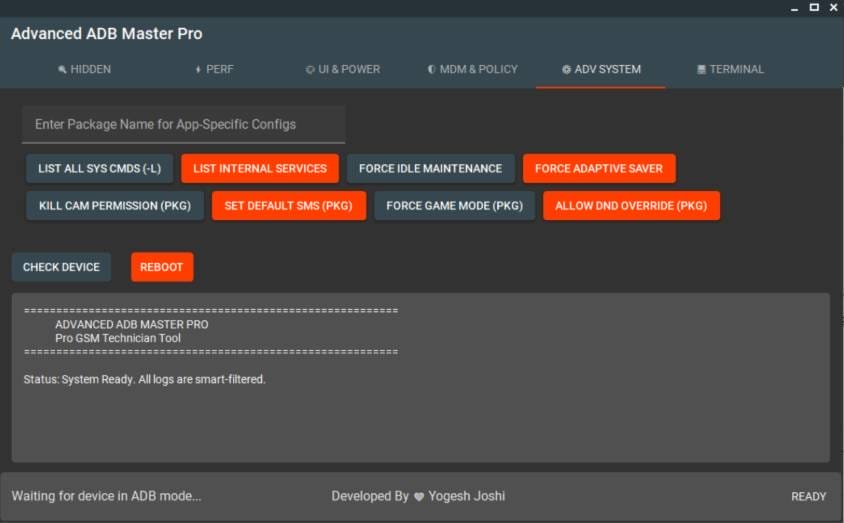Image resolution: width=844 pixels, height=523 pixels.
Task: Click 'Waiting for device in ADB mode...' status
Action: (x=107, y=496)
